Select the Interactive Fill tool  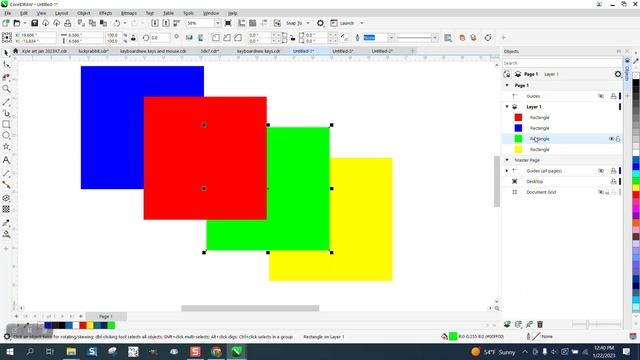coord(6,234)
